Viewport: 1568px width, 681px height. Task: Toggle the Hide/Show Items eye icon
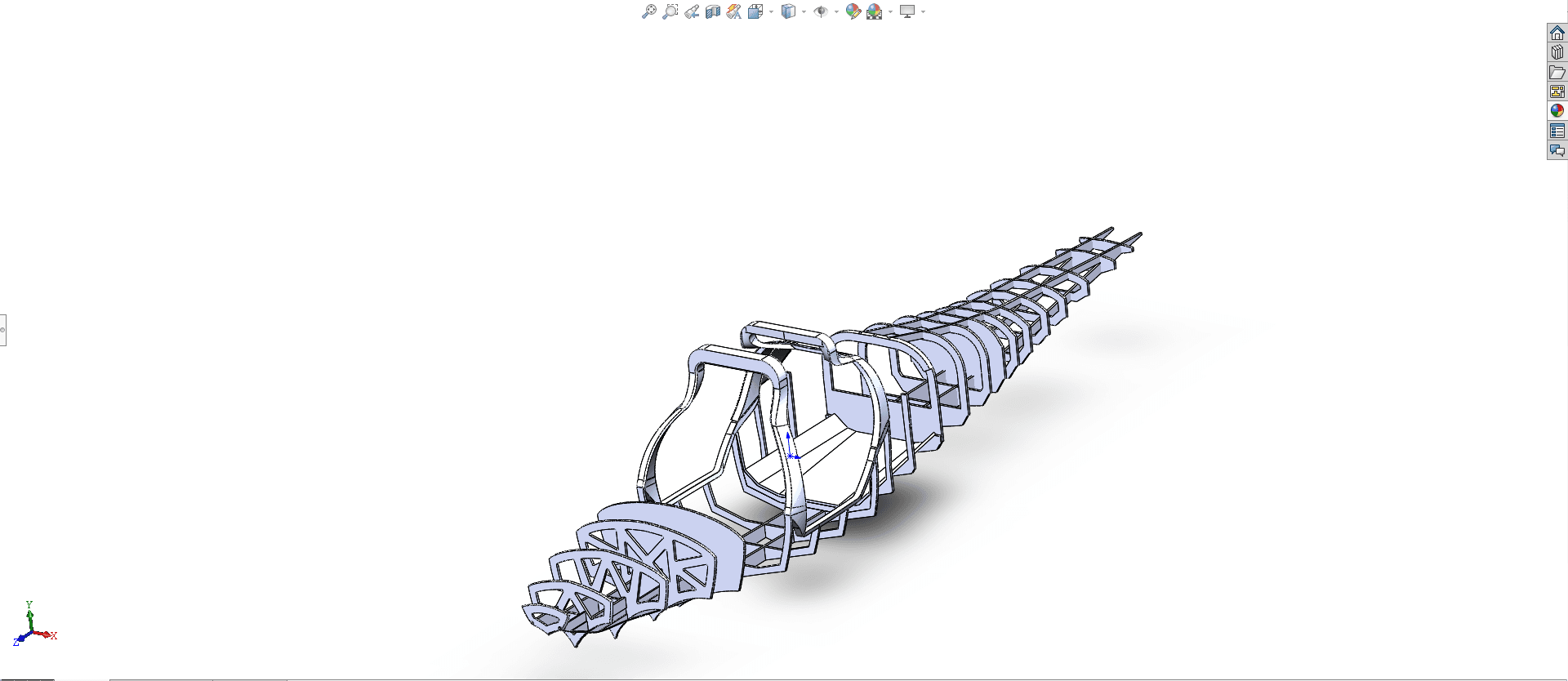(821, 11)
